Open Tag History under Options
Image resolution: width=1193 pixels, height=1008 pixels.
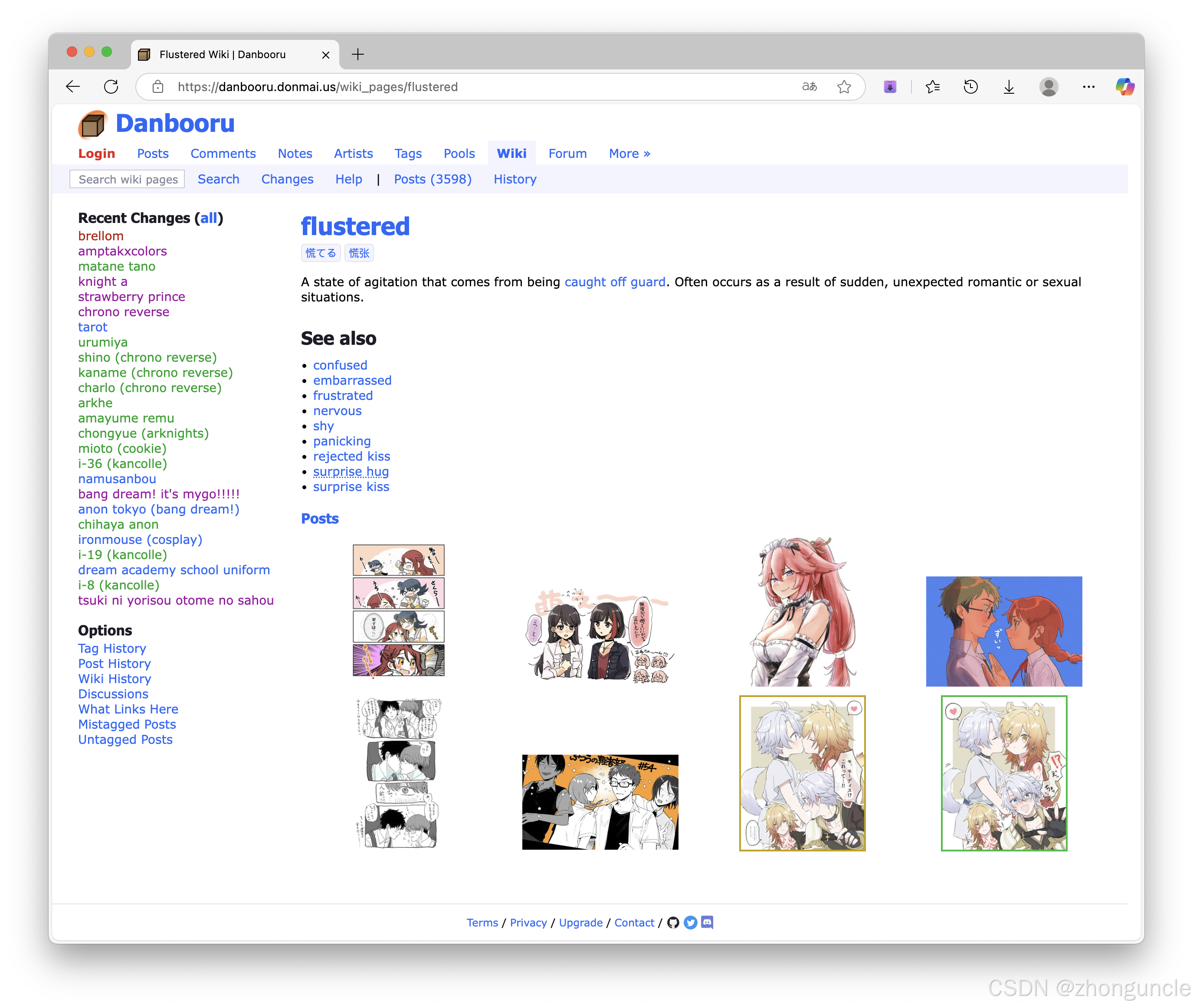coord(112,648)
